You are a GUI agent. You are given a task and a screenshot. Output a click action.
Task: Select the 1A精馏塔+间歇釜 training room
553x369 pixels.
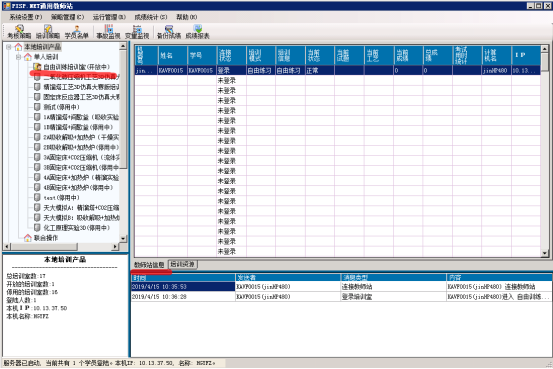pos(81,117)
